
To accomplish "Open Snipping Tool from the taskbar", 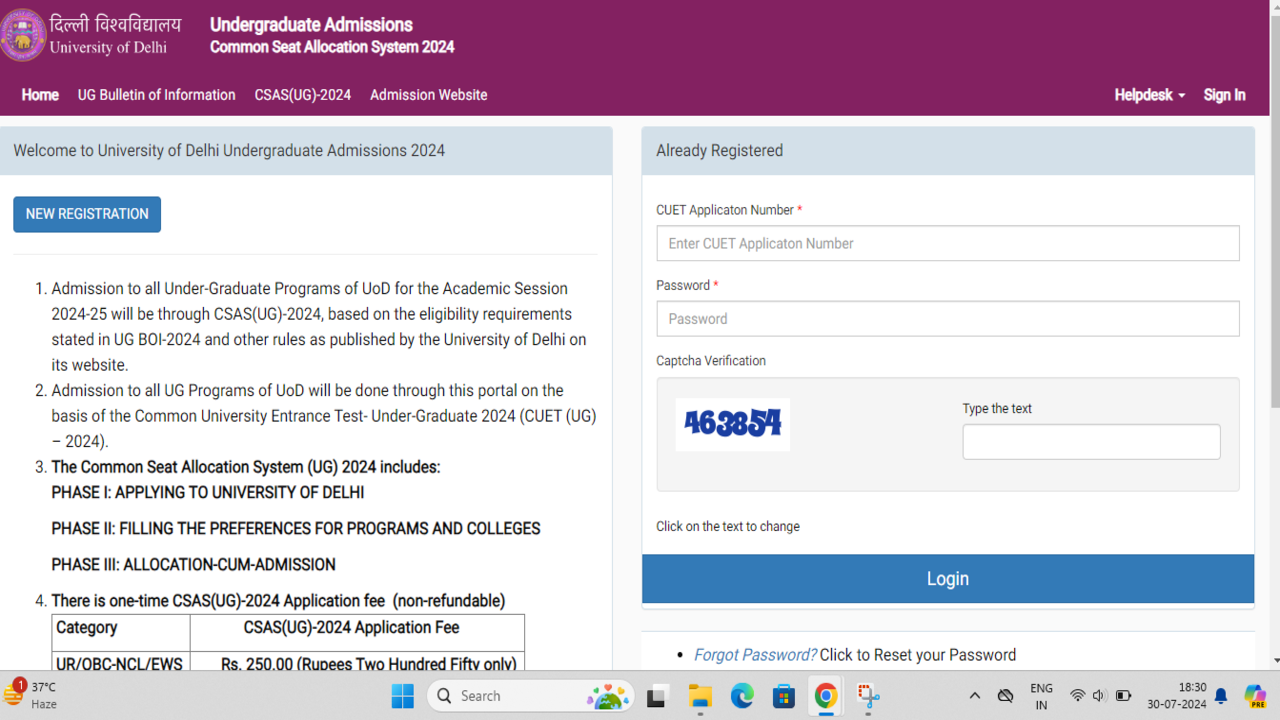I will 868,696.
